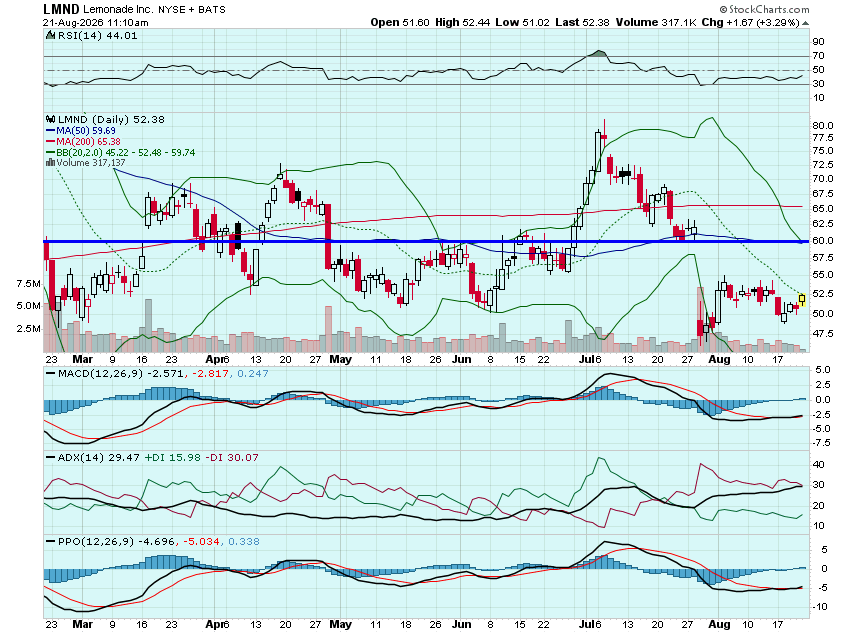Click the High 52.44 value
The height and width of the screenshot is (633, 850).
coord(462,23)
